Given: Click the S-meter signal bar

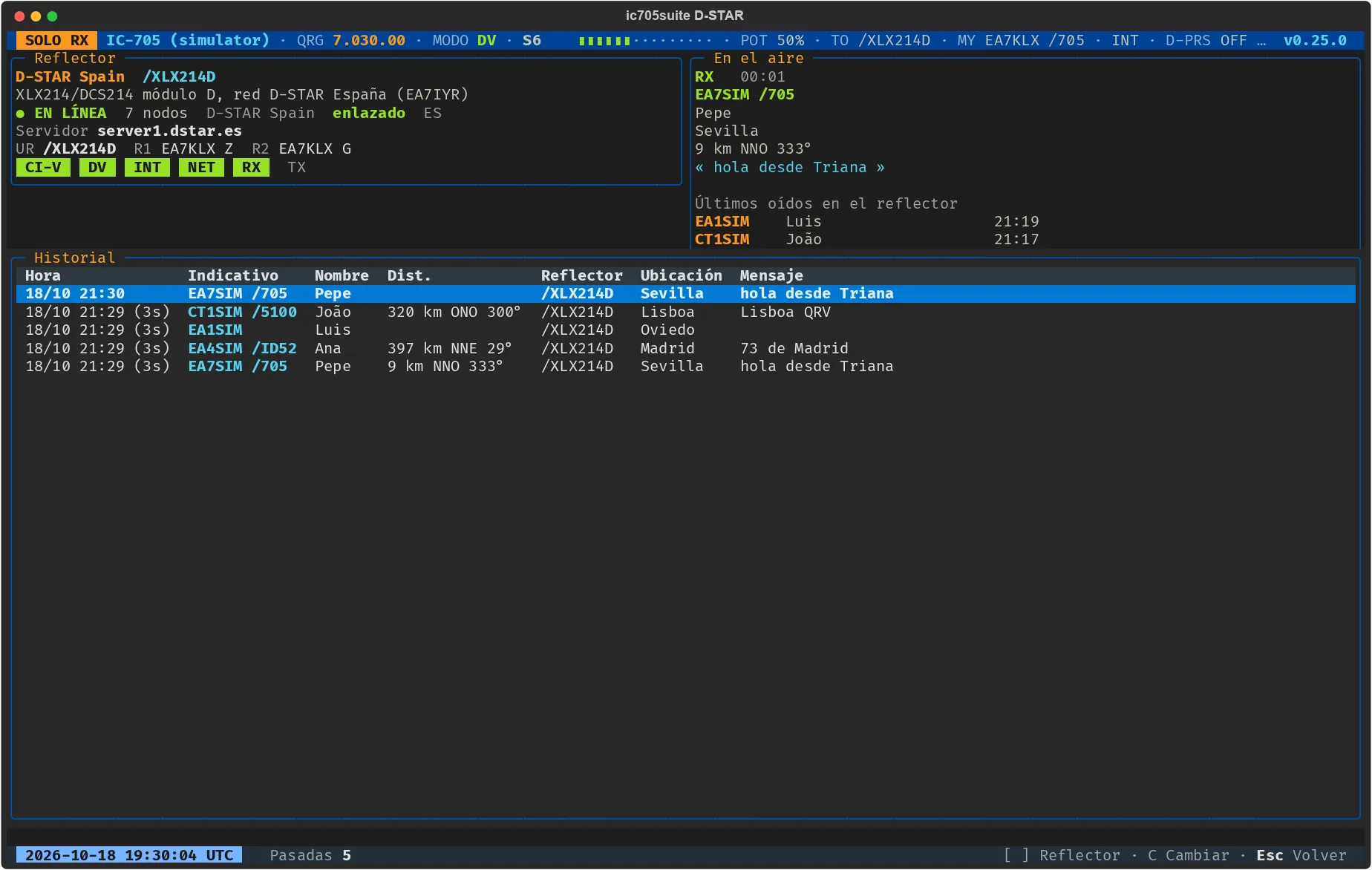Looking at the screenshot, I should [x=644, y=40].
